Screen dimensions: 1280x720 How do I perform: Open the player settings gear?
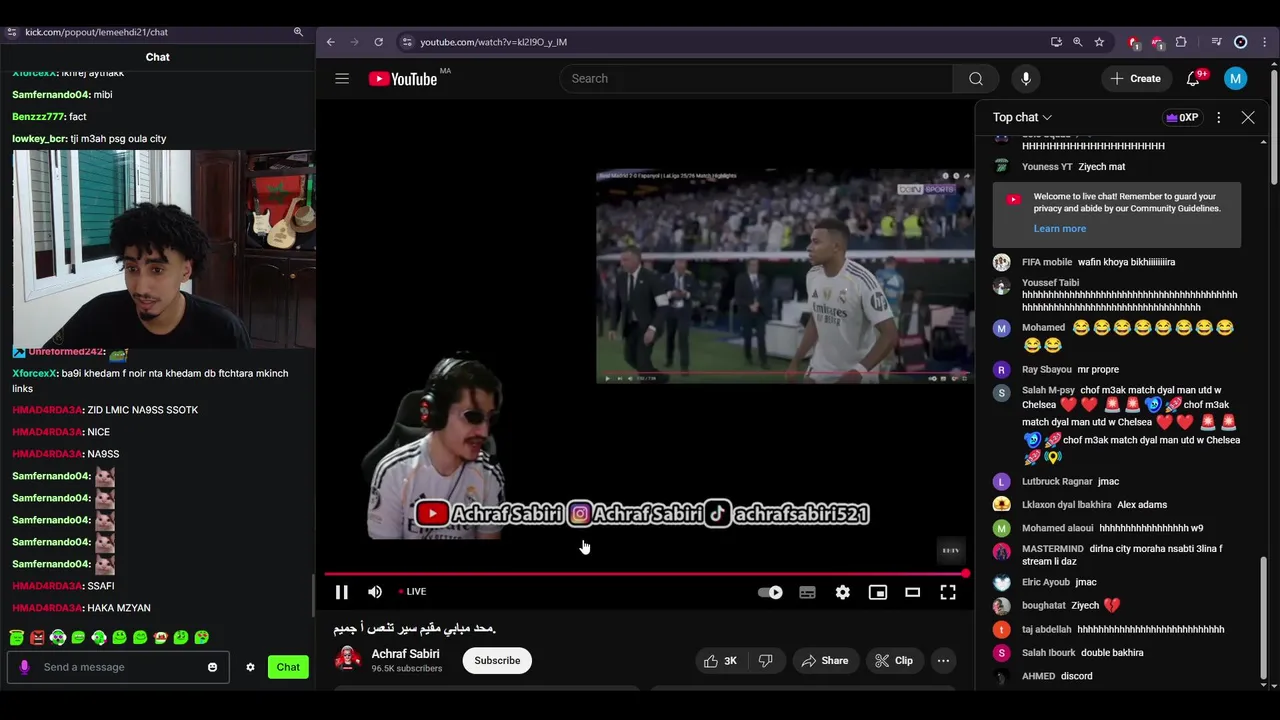pyautogui.click(x=843, y=592)
